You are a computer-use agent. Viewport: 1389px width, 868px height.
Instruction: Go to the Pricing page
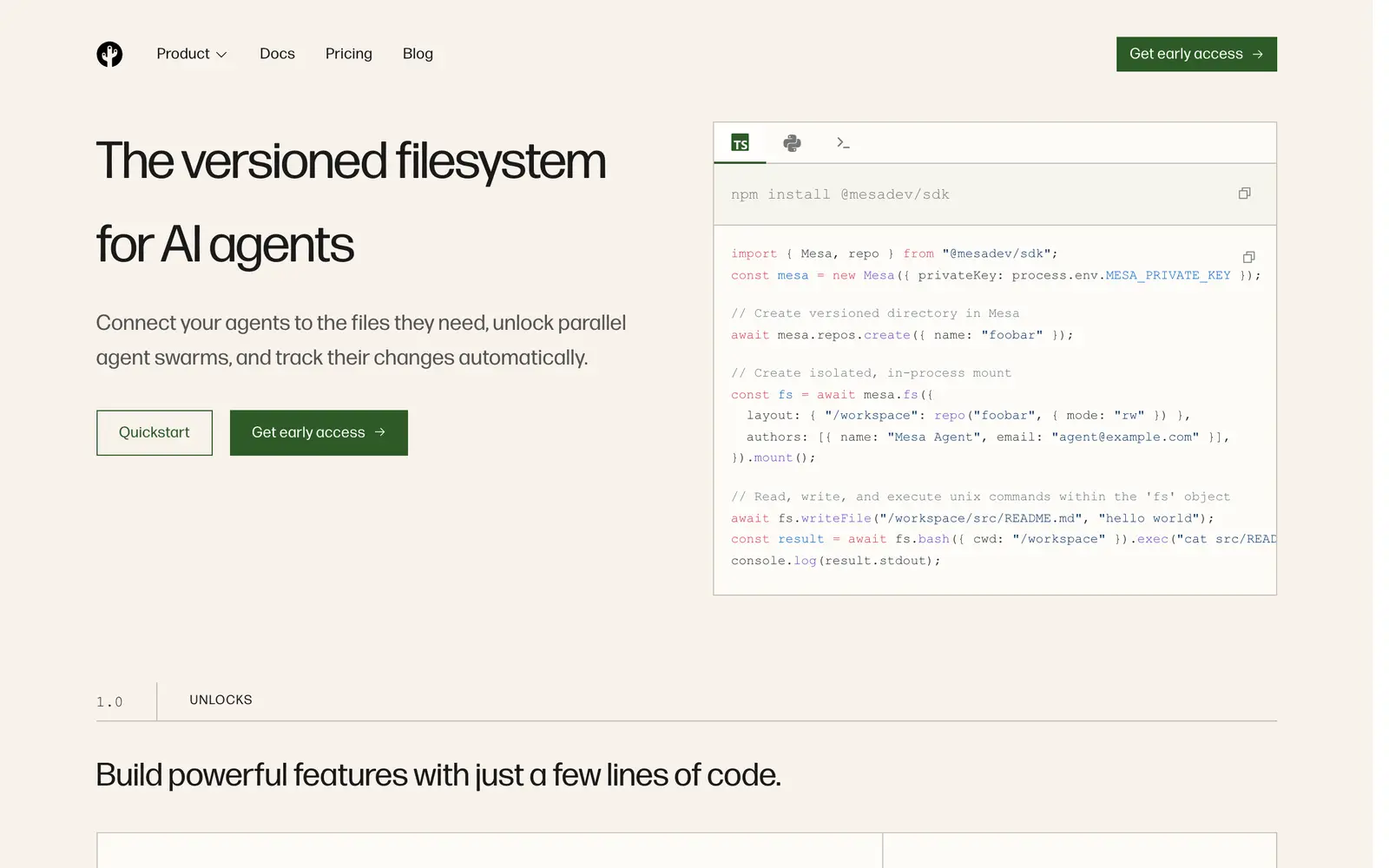[348, 54]
